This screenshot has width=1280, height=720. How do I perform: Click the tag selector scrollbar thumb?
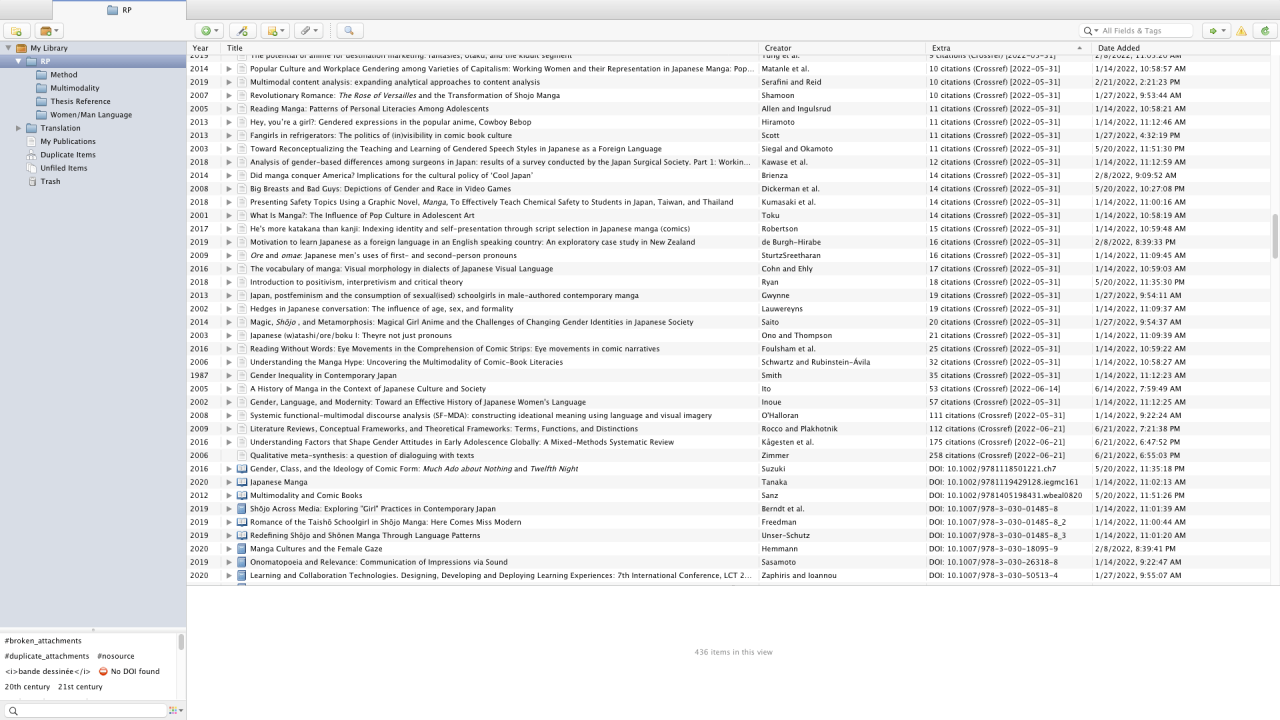181,642
